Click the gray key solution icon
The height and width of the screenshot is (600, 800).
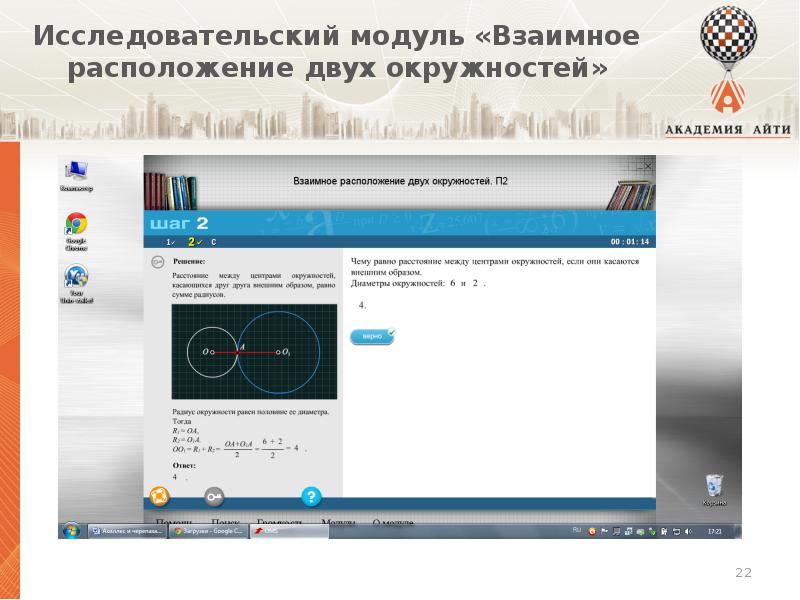(213, 496)
